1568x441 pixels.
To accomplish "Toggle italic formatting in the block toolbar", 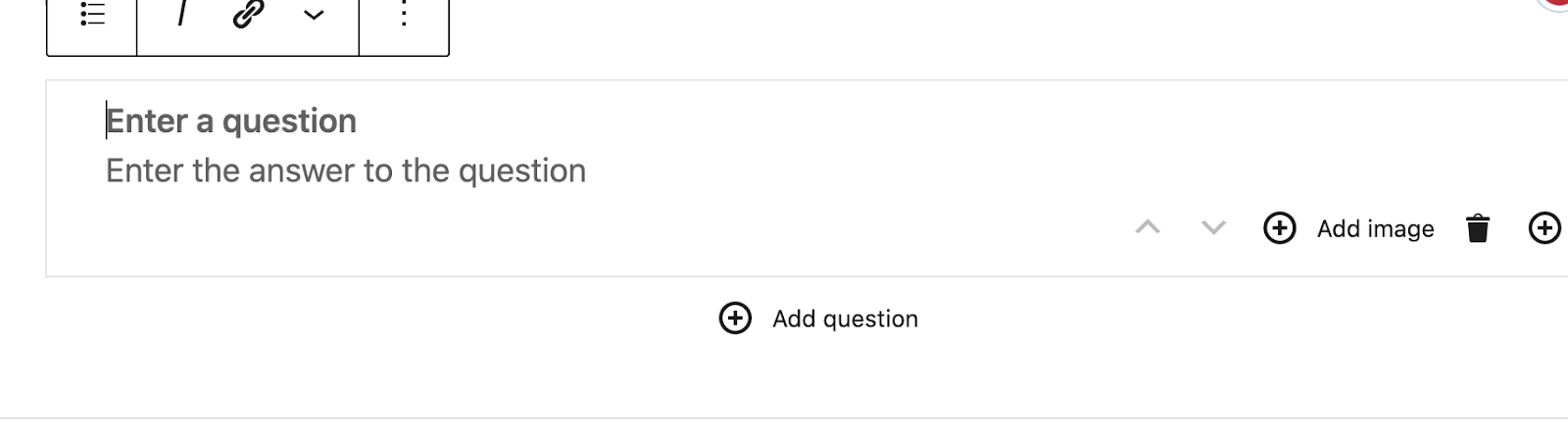I will [181, 13].
